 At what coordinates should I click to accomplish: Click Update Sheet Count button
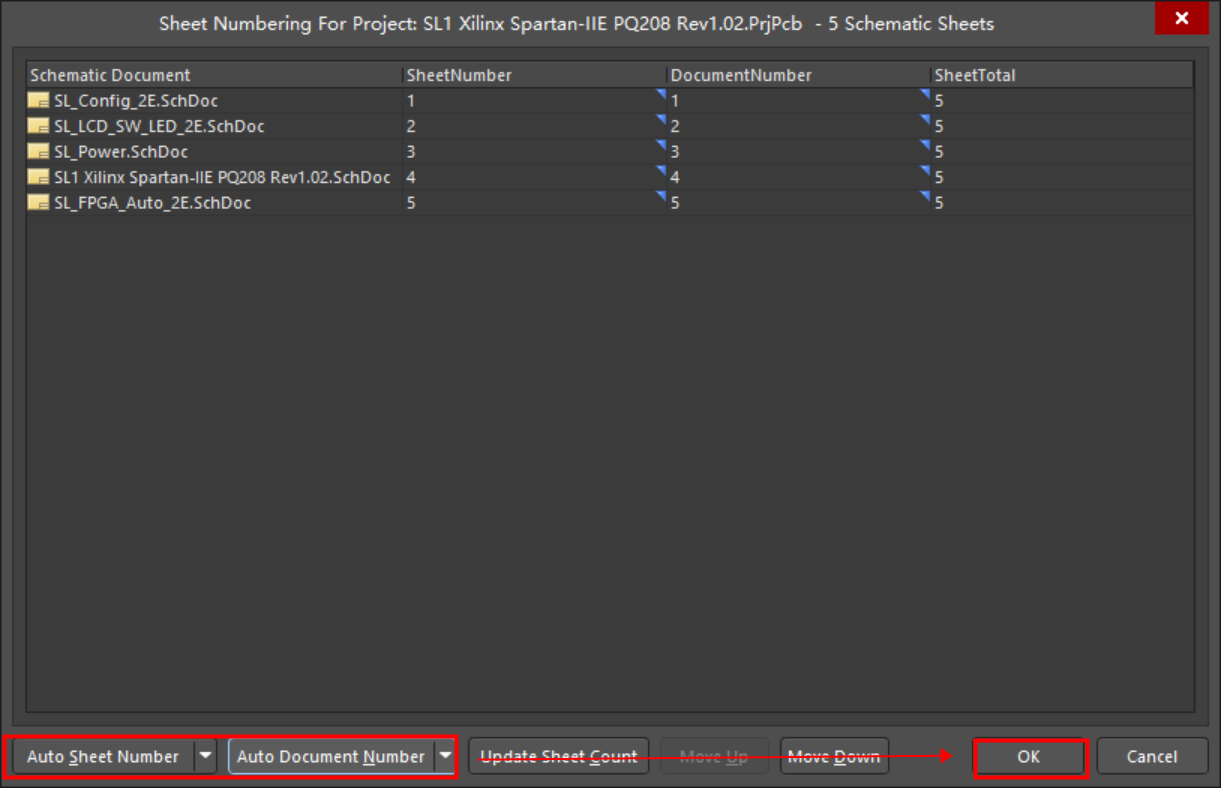559,757
